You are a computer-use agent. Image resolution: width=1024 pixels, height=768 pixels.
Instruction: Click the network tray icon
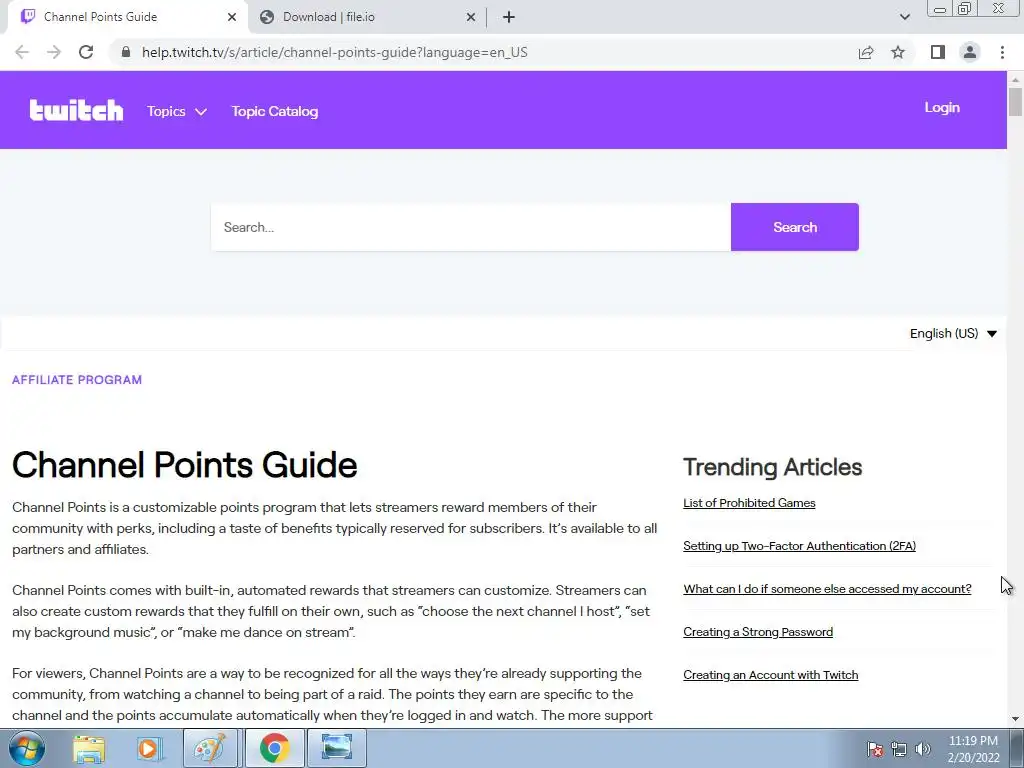(x=899, y=749)
